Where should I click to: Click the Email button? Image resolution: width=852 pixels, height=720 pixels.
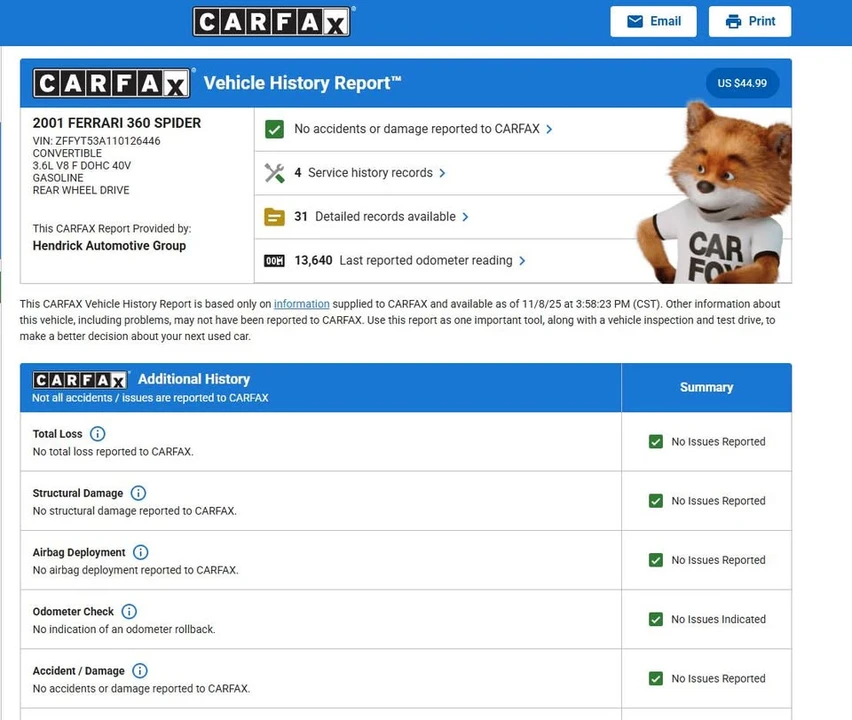pos(653,22)
